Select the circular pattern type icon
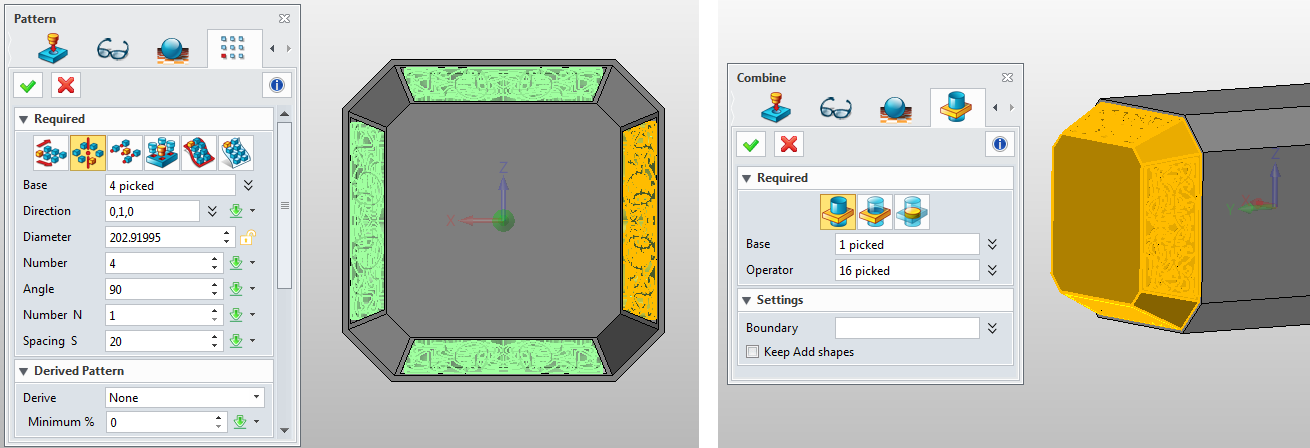The image size is (1310, 448). pyautogui.click(x=88, y=153)
